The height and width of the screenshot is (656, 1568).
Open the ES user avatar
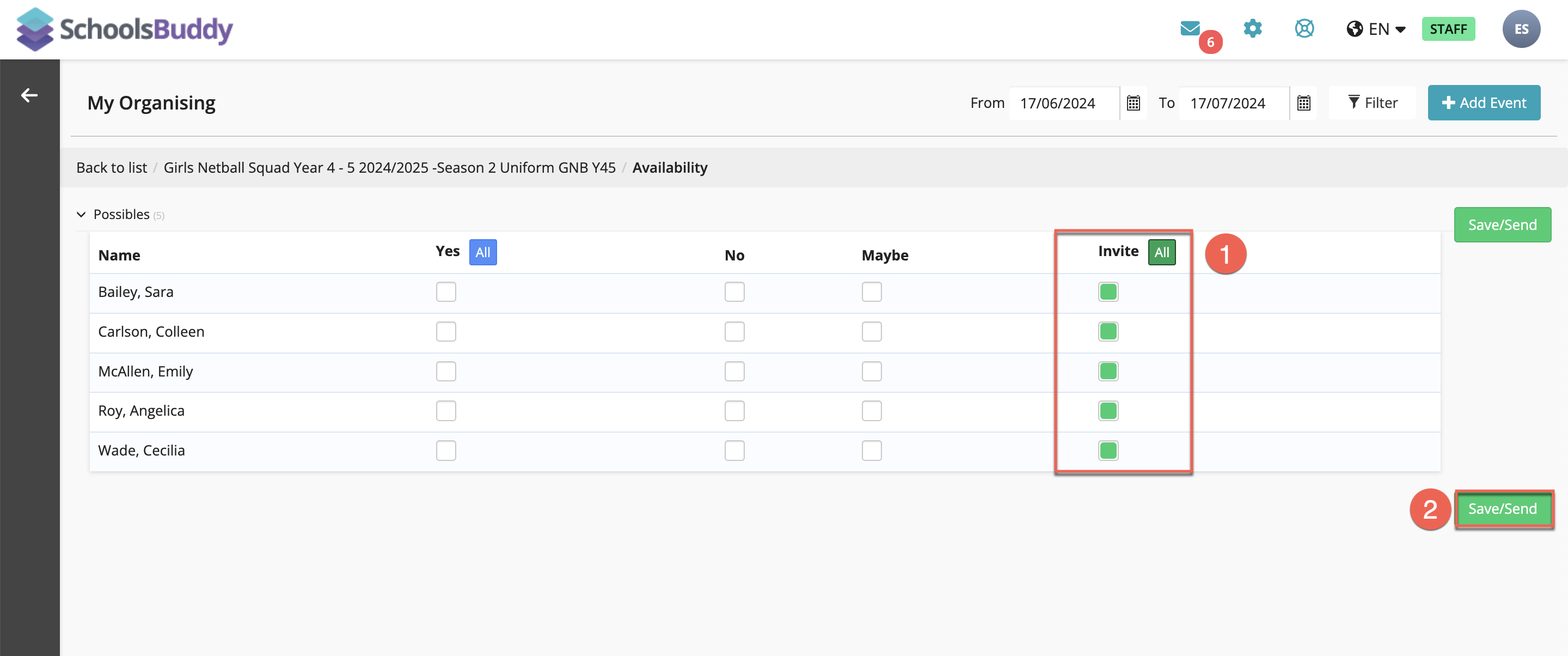(x=1521, y=29)
